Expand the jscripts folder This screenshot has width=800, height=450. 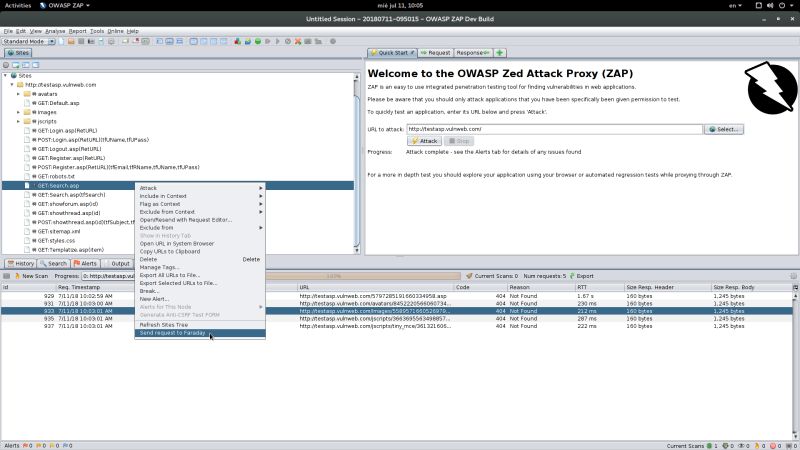[18, 121]
